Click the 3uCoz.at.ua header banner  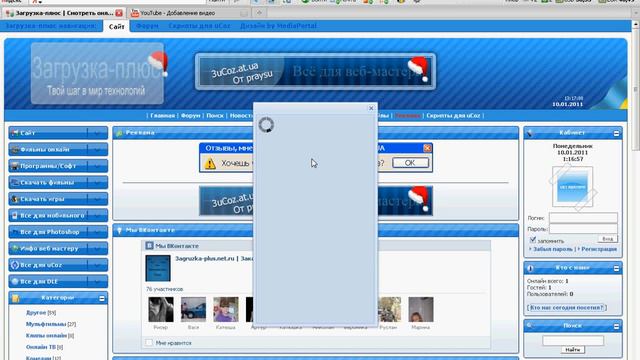pos(315,71)
